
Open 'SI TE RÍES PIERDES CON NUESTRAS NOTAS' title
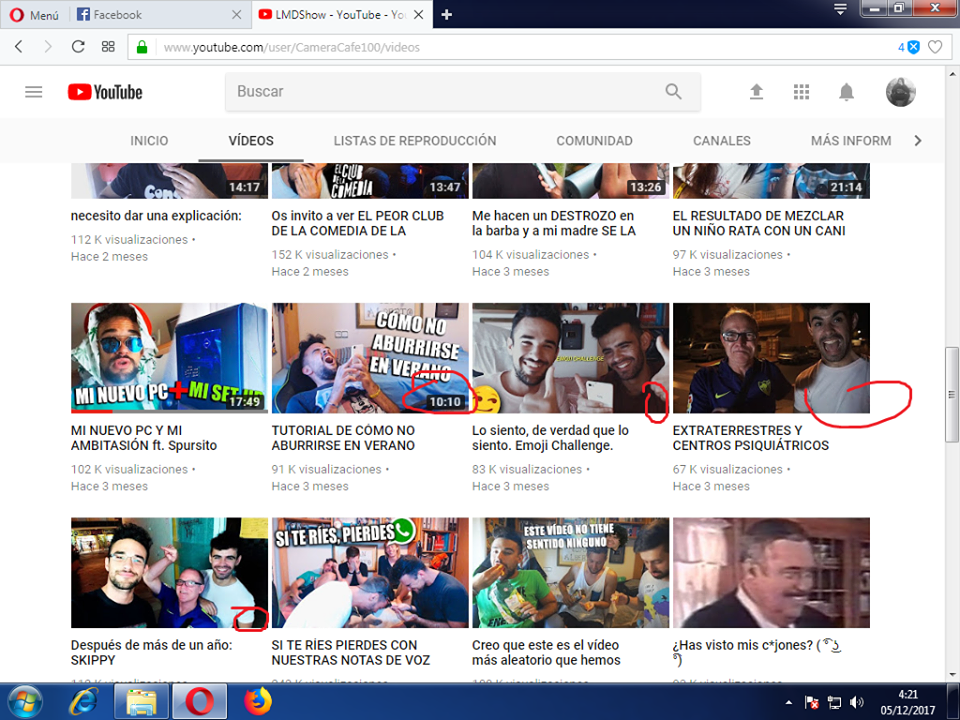351,653
